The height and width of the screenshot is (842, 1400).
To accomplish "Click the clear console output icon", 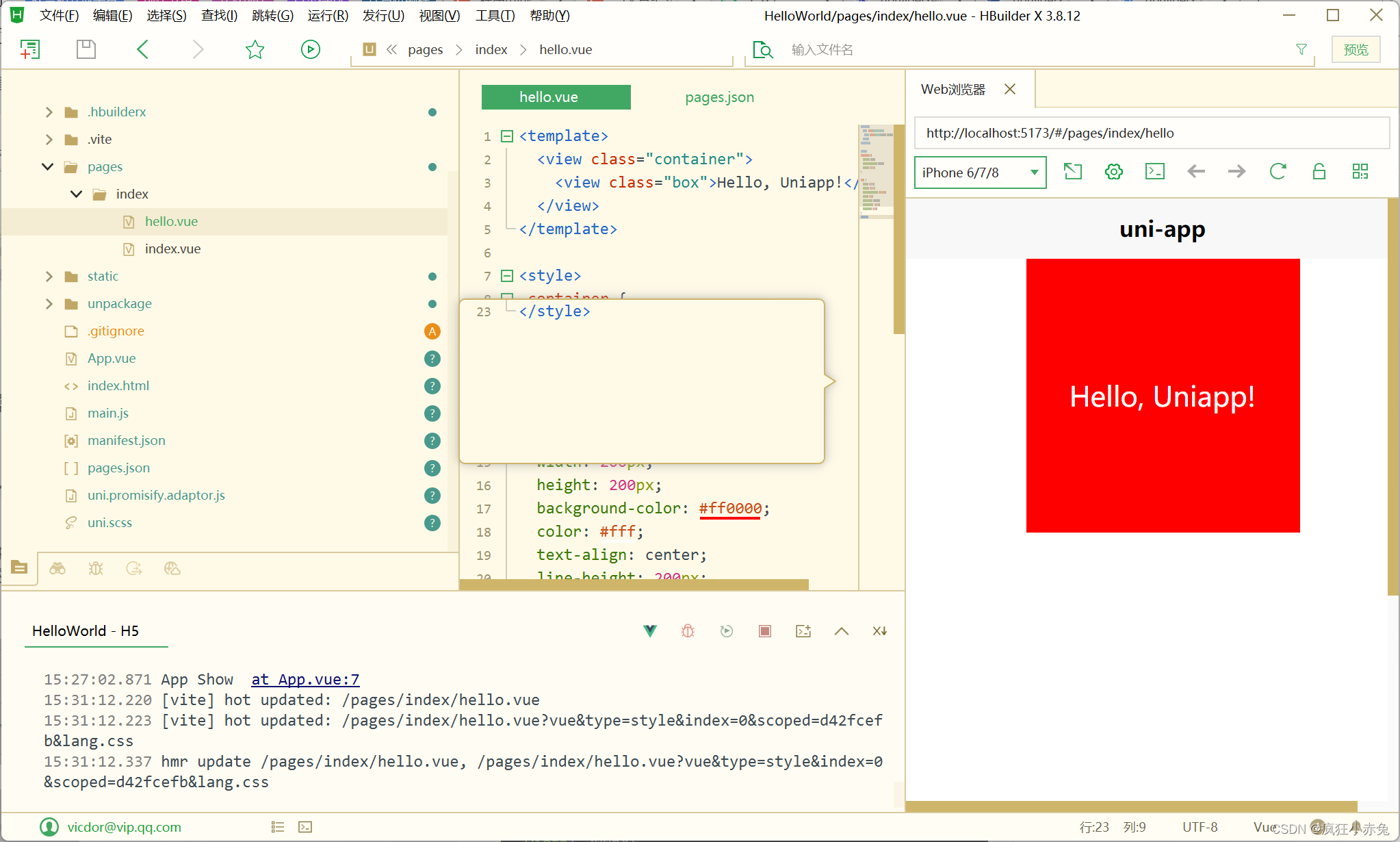I will pos(880,631).
